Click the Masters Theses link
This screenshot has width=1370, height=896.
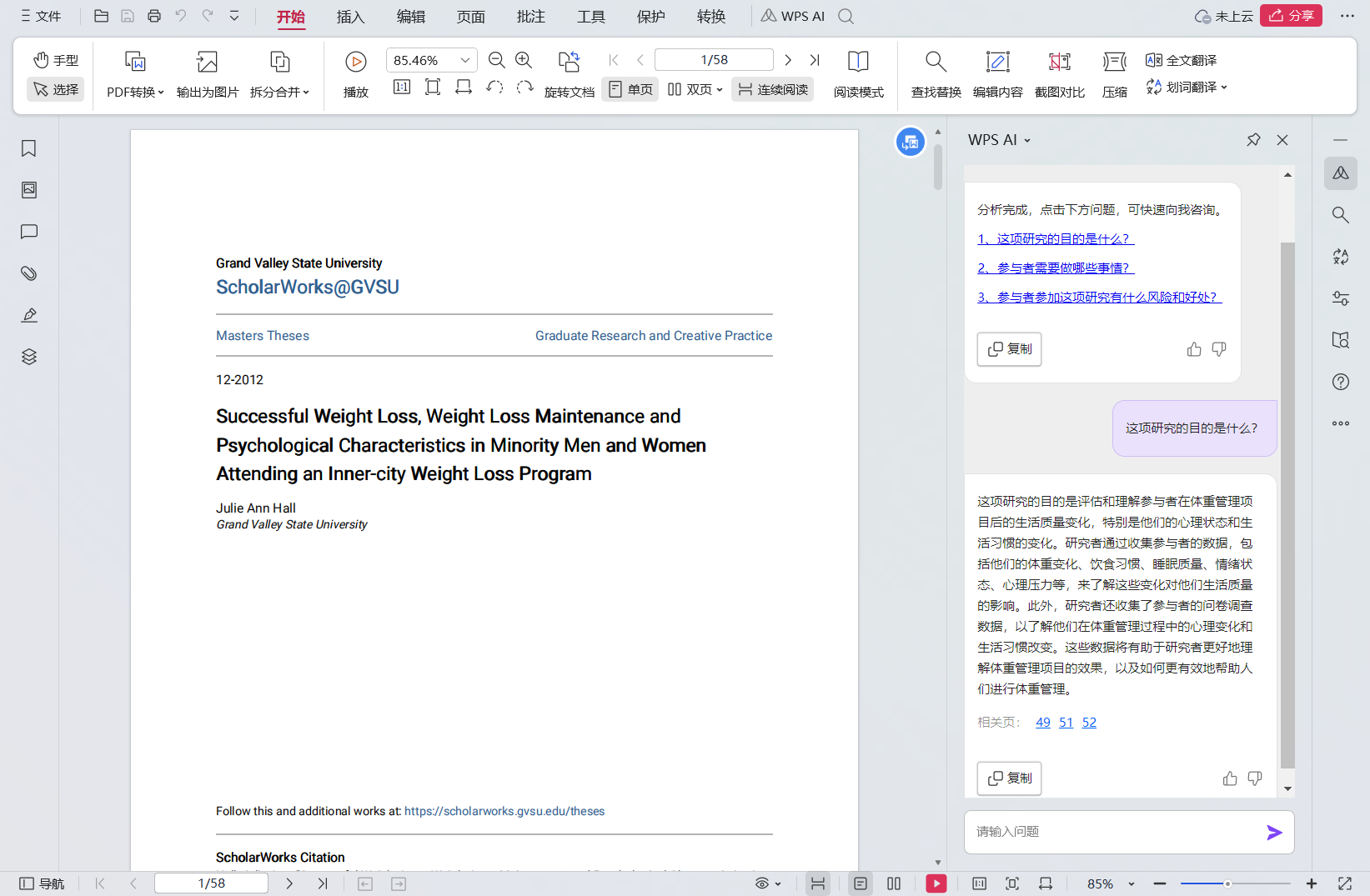pos(263,336)
